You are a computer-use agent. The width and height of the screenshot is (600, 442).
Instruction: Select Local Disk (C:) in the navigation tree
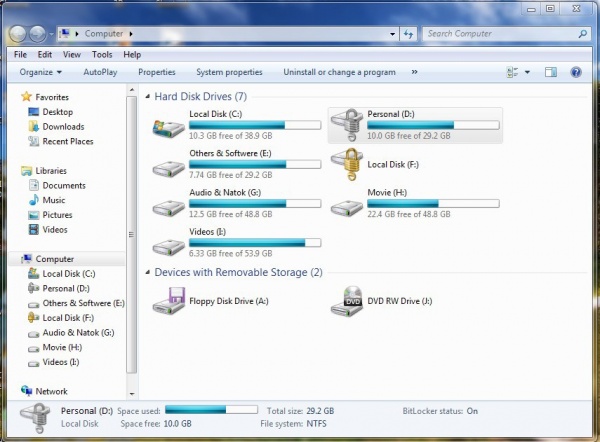pyautogui.click(x=62, y=274)
